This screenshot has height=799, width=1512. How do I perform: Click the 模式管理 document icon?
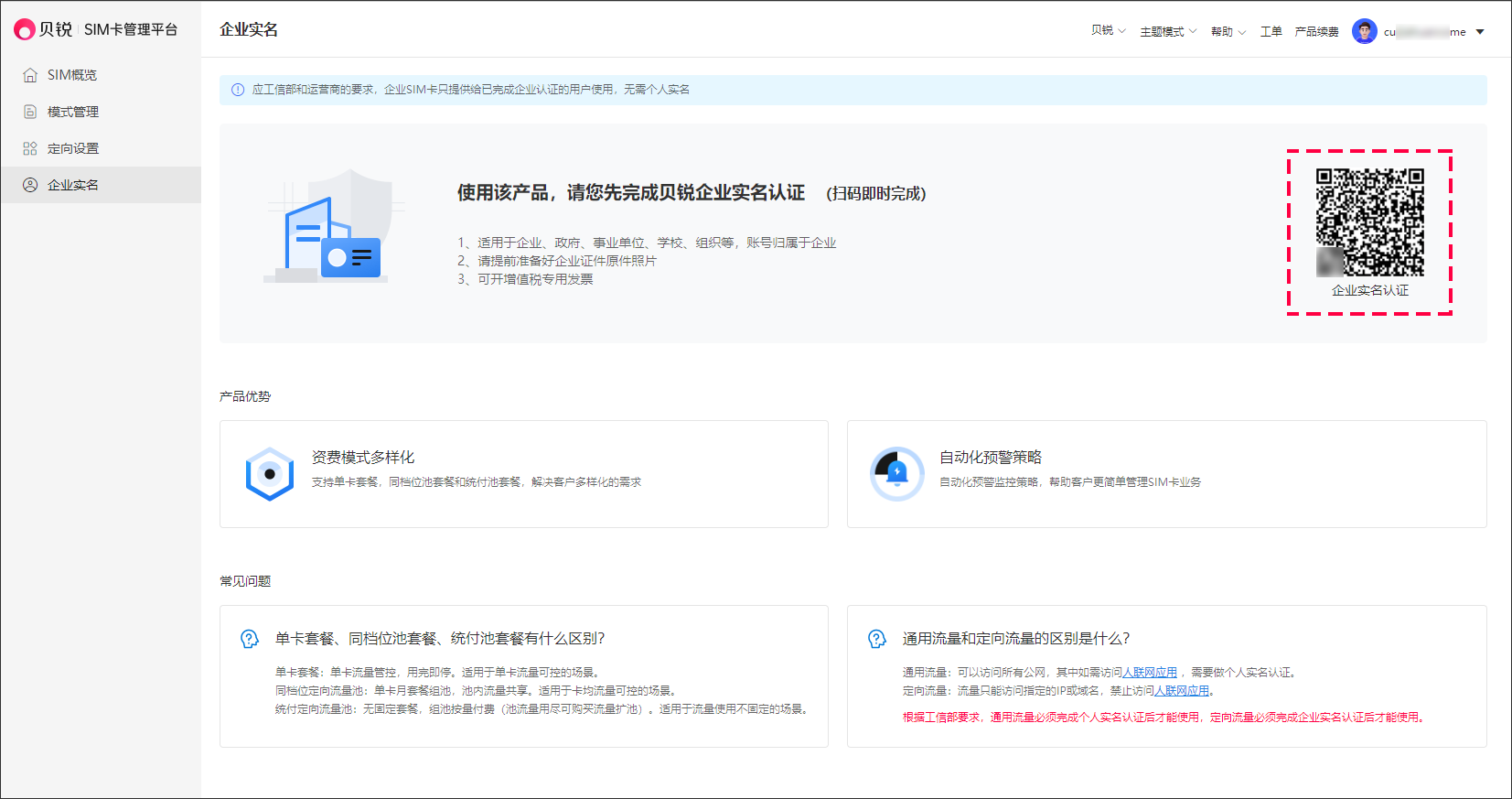pos(30,112)
